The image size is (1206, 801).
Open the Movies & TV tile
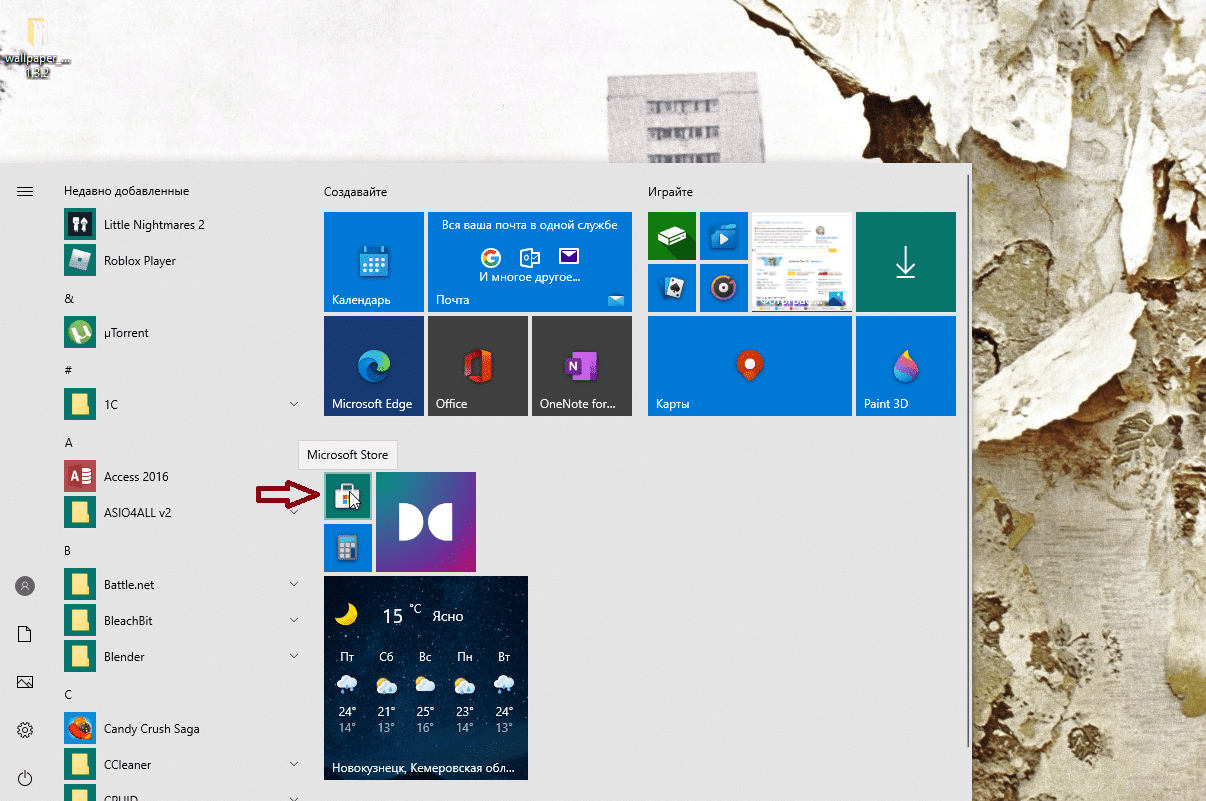click(x=724, y=236)
